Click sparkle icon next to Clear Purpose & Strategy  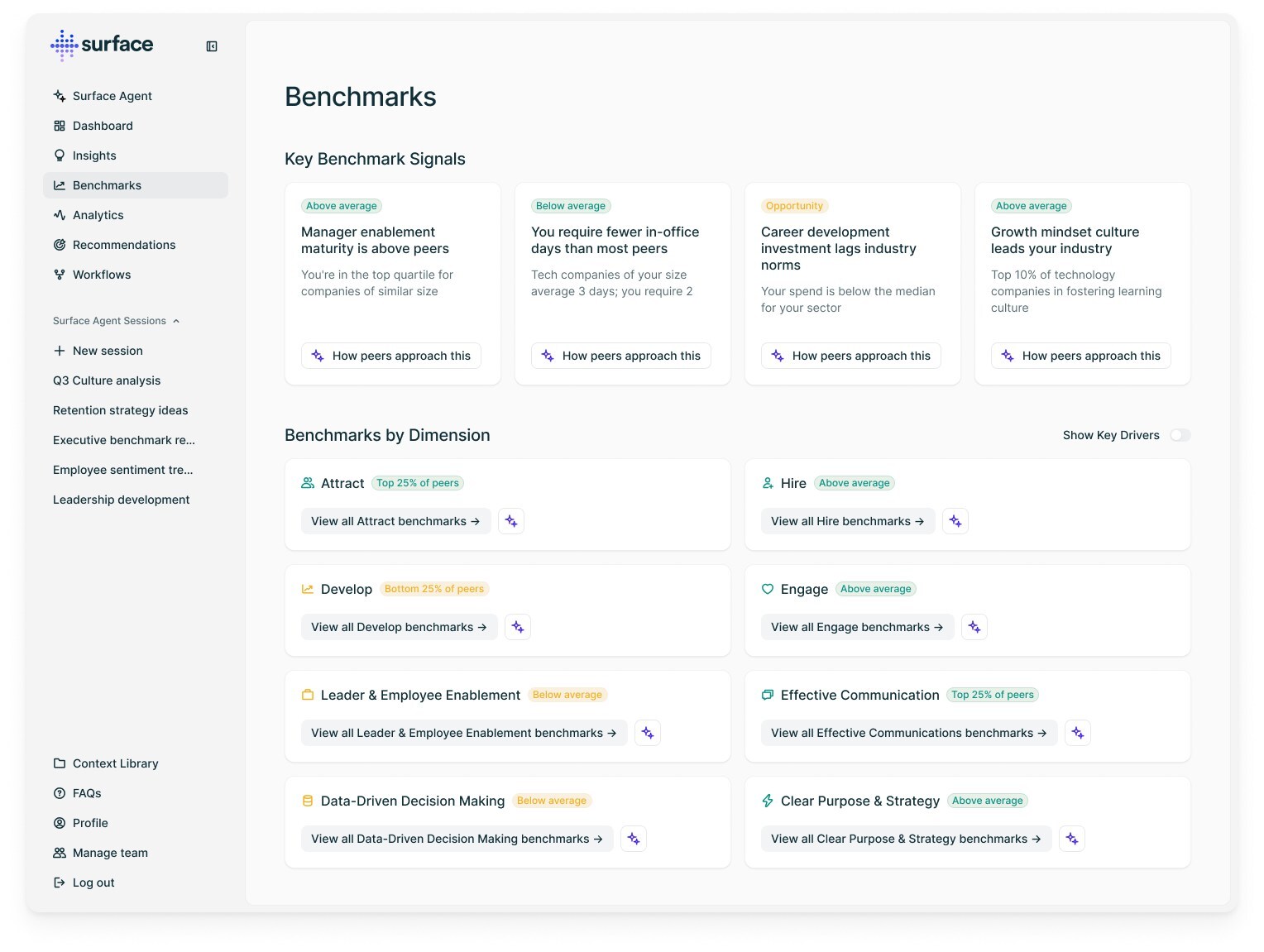(x=1072, y=839)
